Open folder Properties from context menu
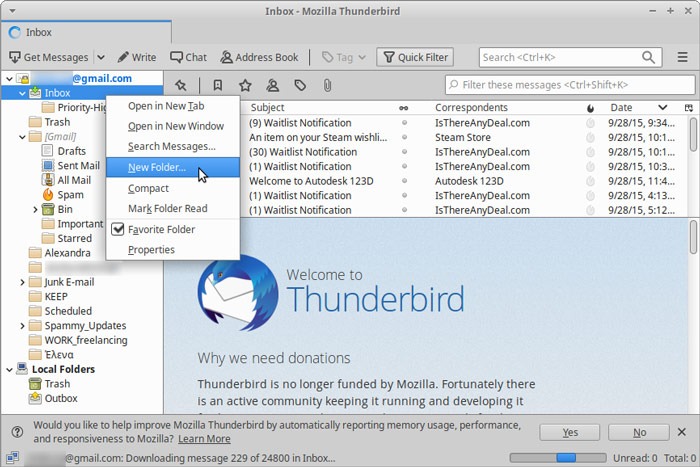This screenshot has height=467, width=700. (173, 250)
